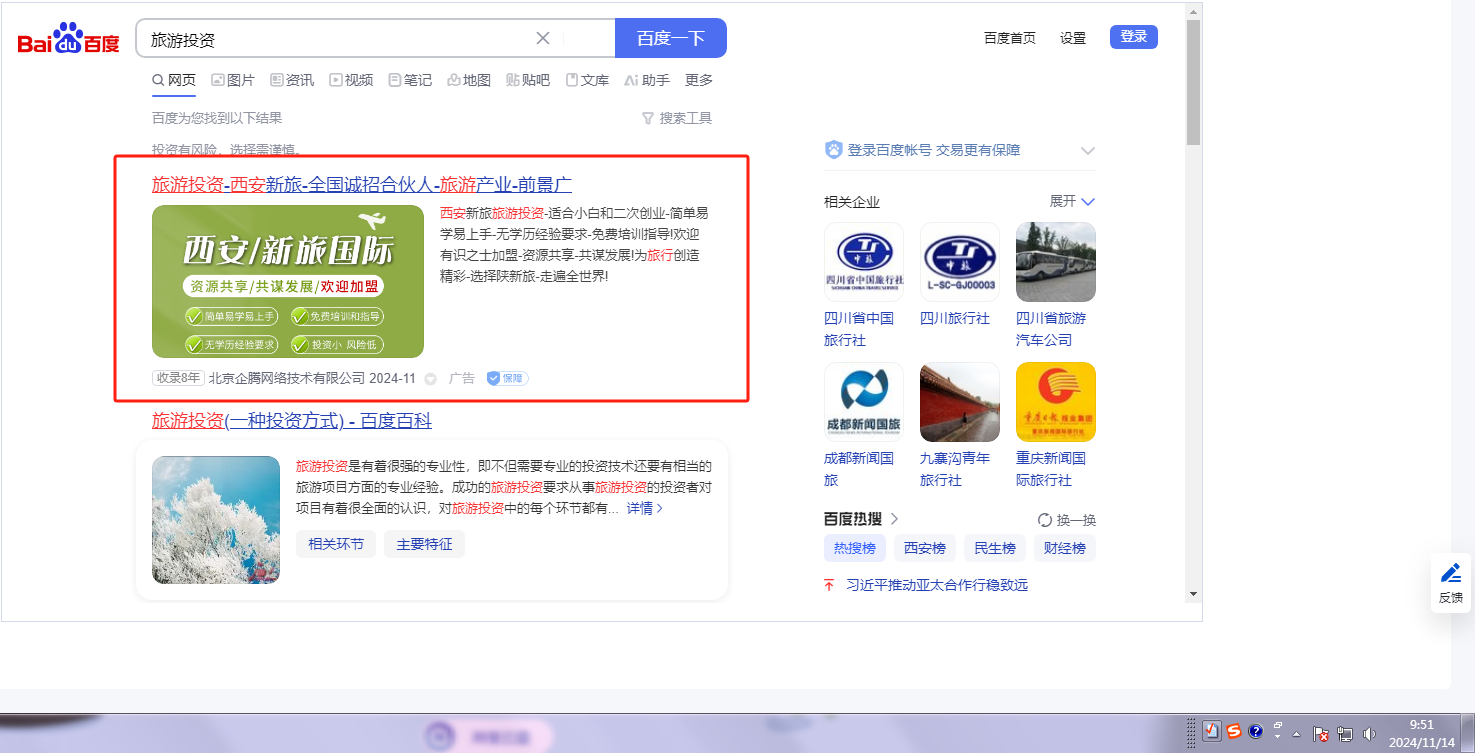This screenshot has height=753, width=1475.
Task: Click the 反馈 feedback button
Action: coord(1451,583)
